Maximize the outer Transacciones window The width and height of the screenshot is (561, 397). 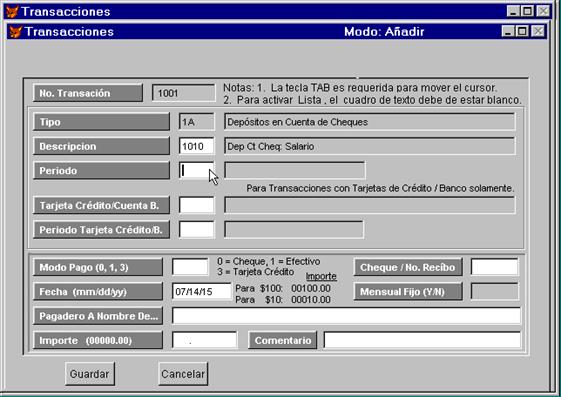[x=527, y=11]
